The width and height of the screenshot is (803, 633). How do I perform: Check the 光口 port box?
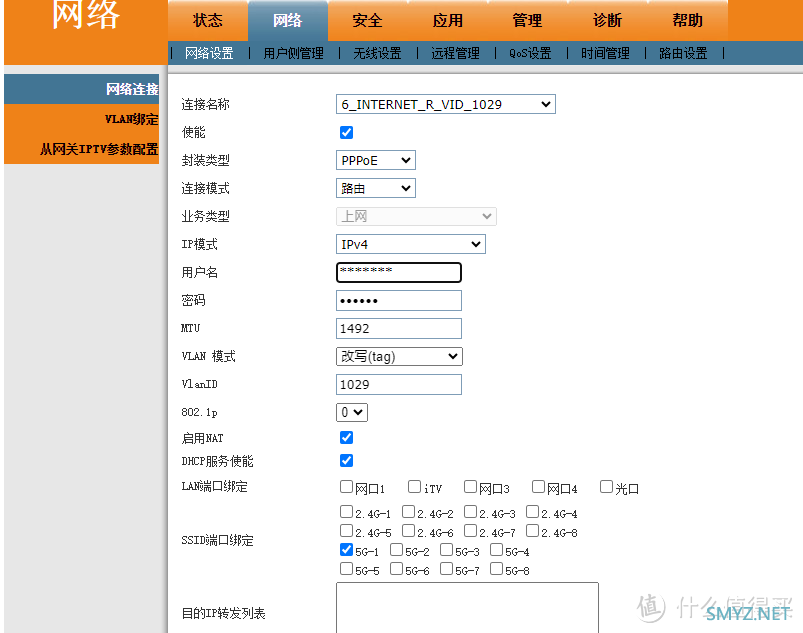point(606,487)
